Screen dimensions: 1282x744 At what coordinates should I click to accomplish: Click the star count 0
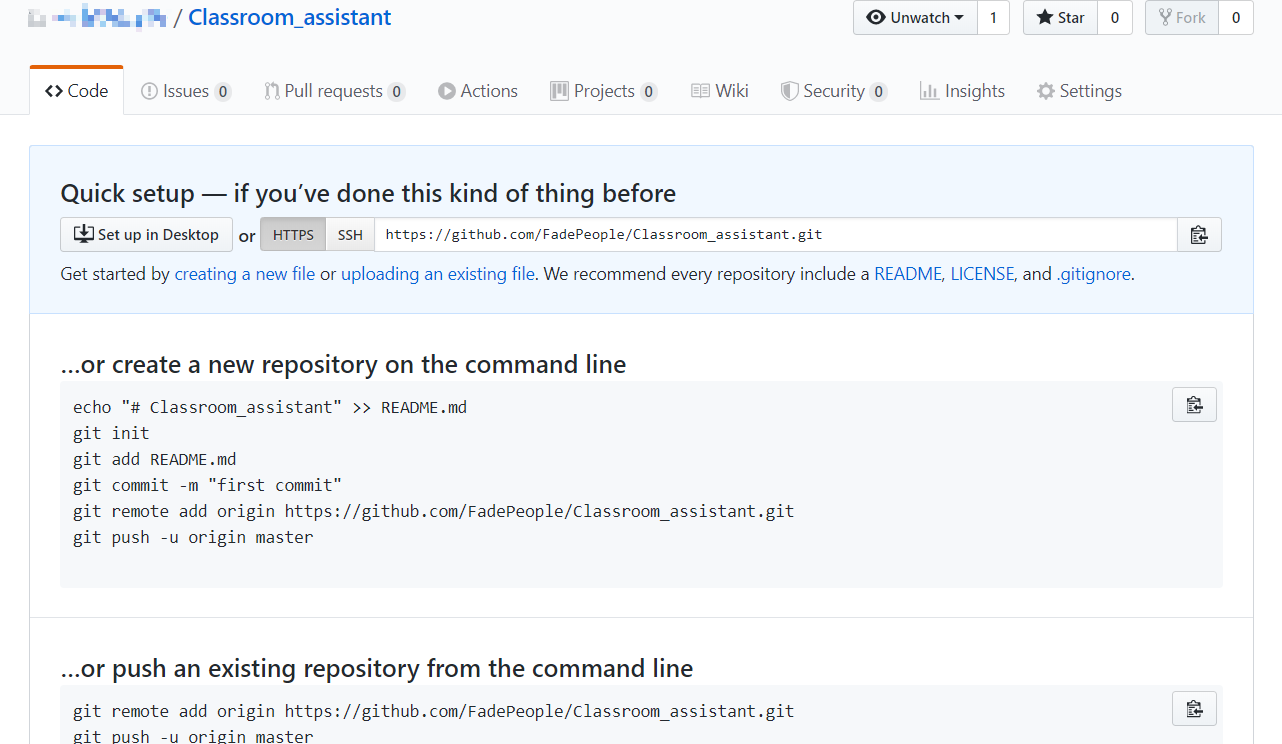click(1114, 18)
